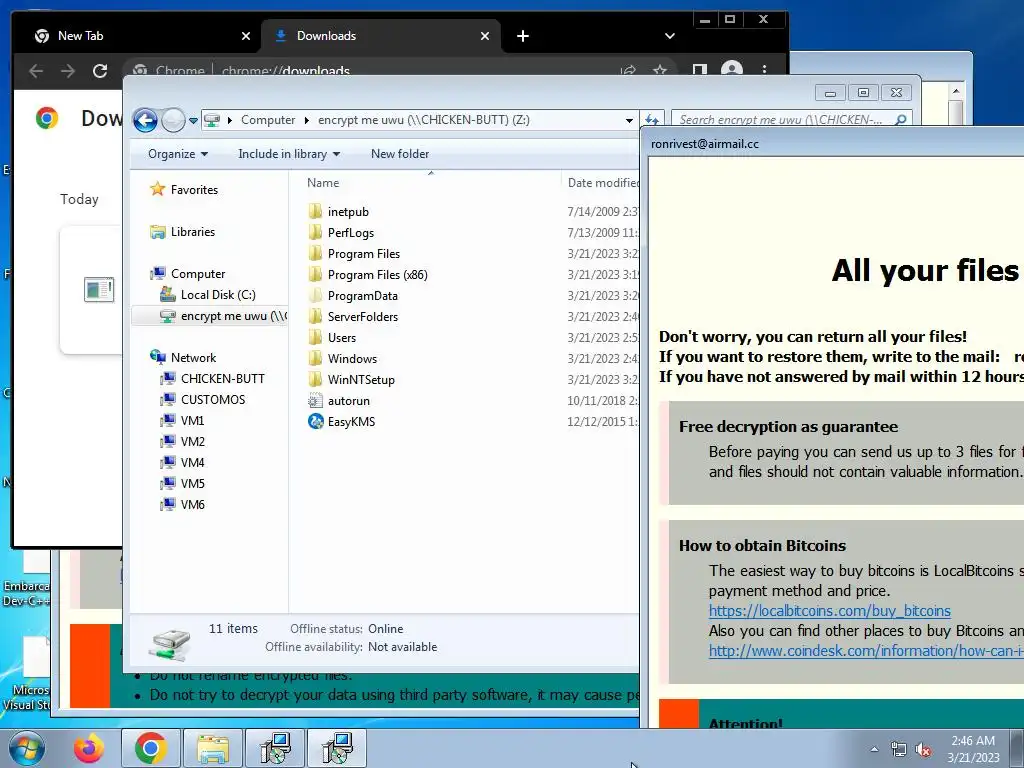Screen dimensions: 1024x768
Task: Select CHICKEN-BUTT network computer
Action: (212, 379)
